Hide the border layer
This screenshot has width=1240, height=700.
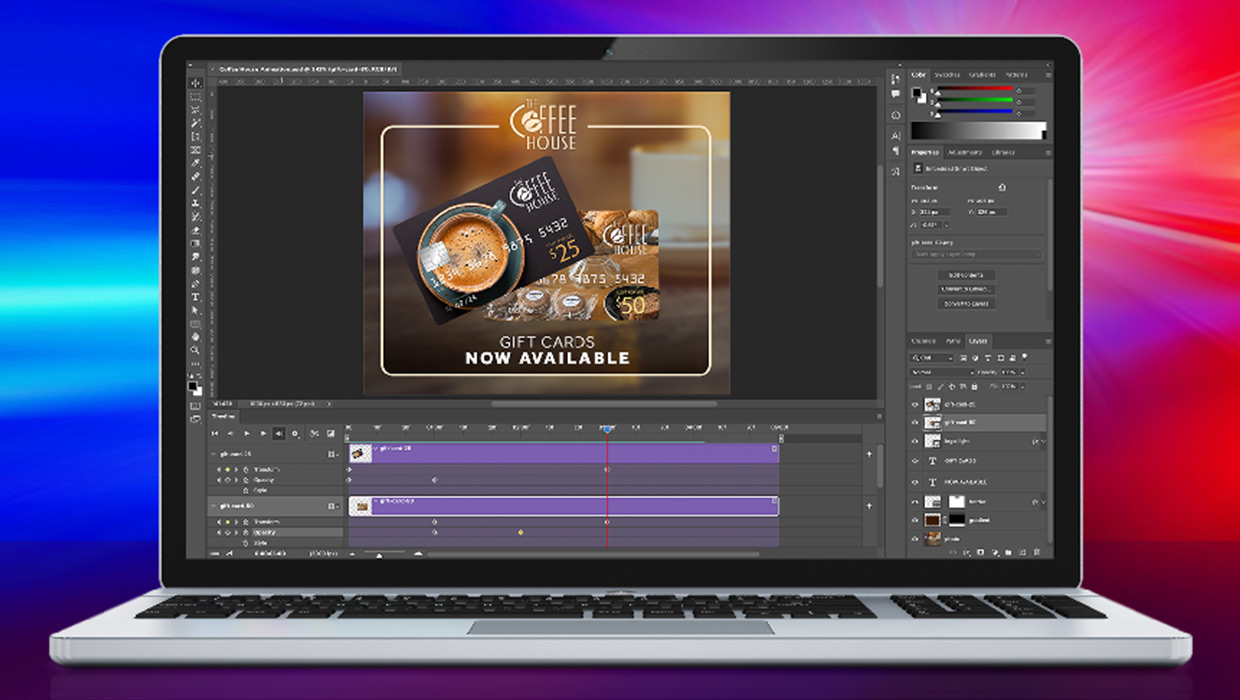coord(915,502)
